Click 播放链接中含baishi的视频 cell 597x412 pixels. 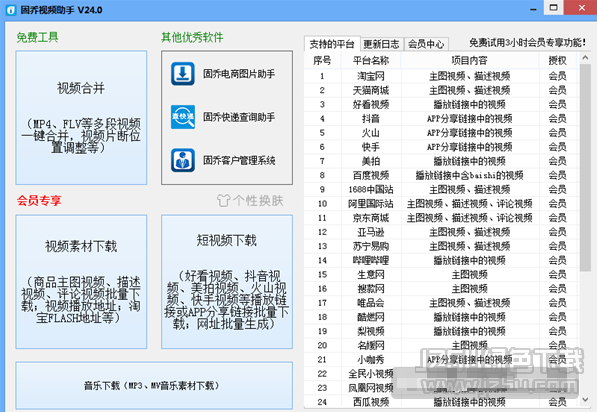point(469,176)
